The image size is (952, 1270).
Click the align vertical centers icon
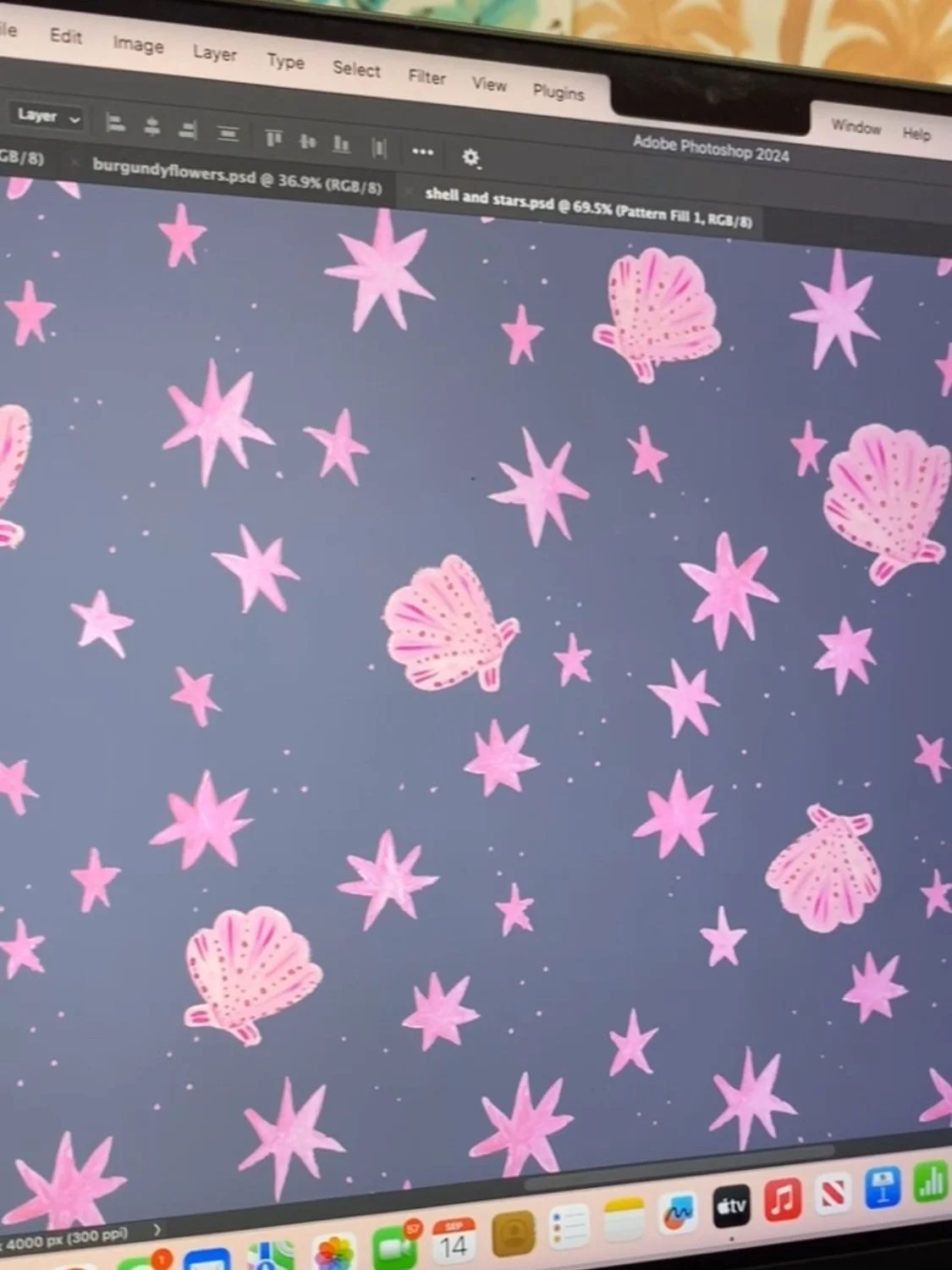[308, 141]
